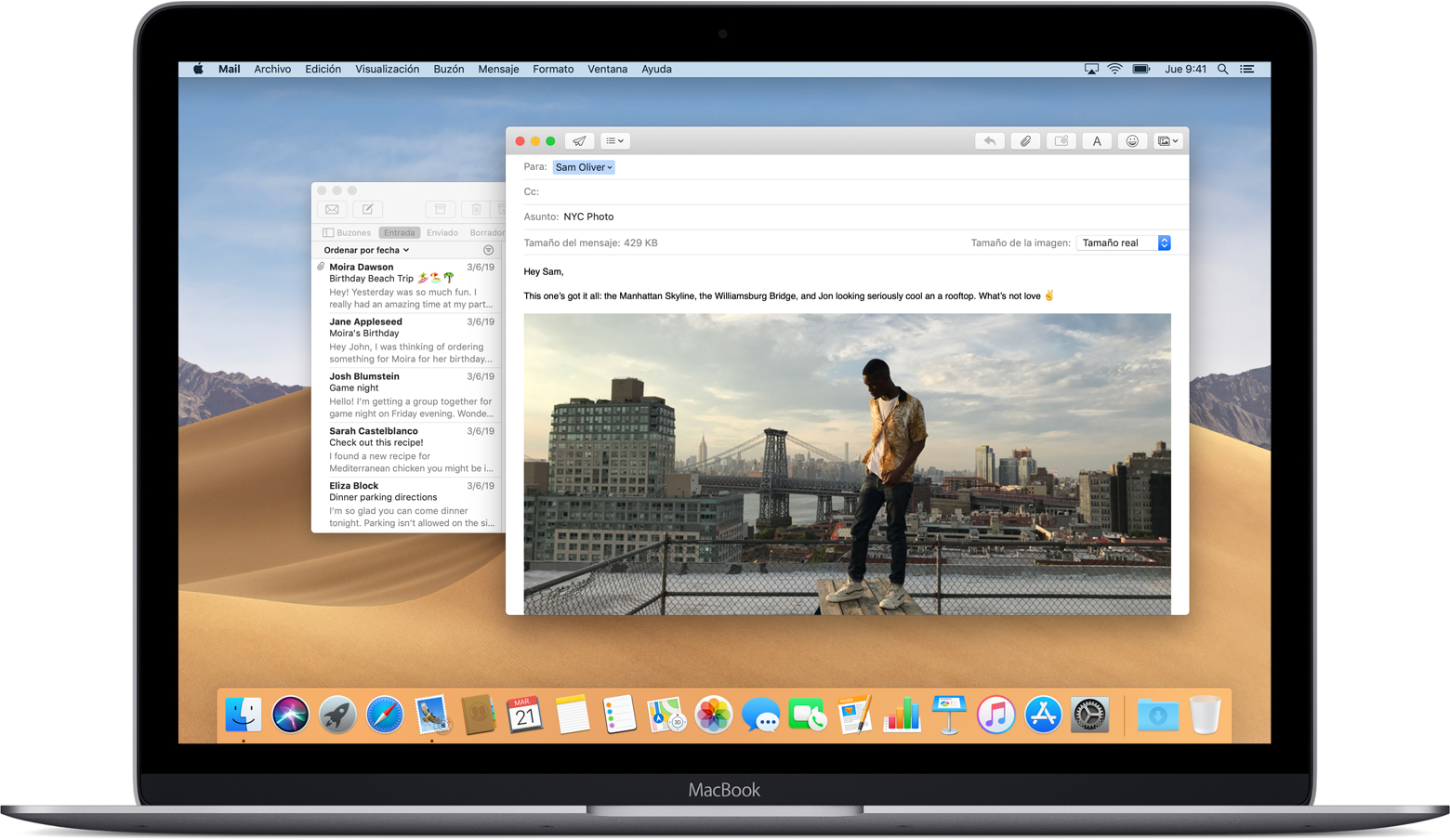Open the Formato menu
Screen dimensions: 1450x840
click(553, 70)
